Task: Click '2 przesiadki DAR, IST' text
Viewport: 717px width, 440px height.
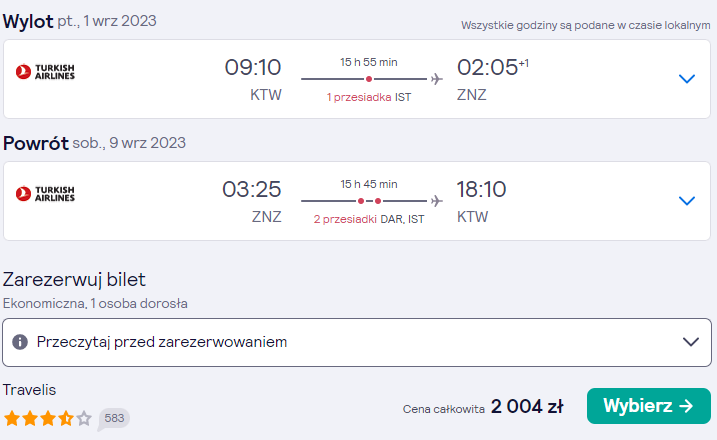Action: (369, 219)
